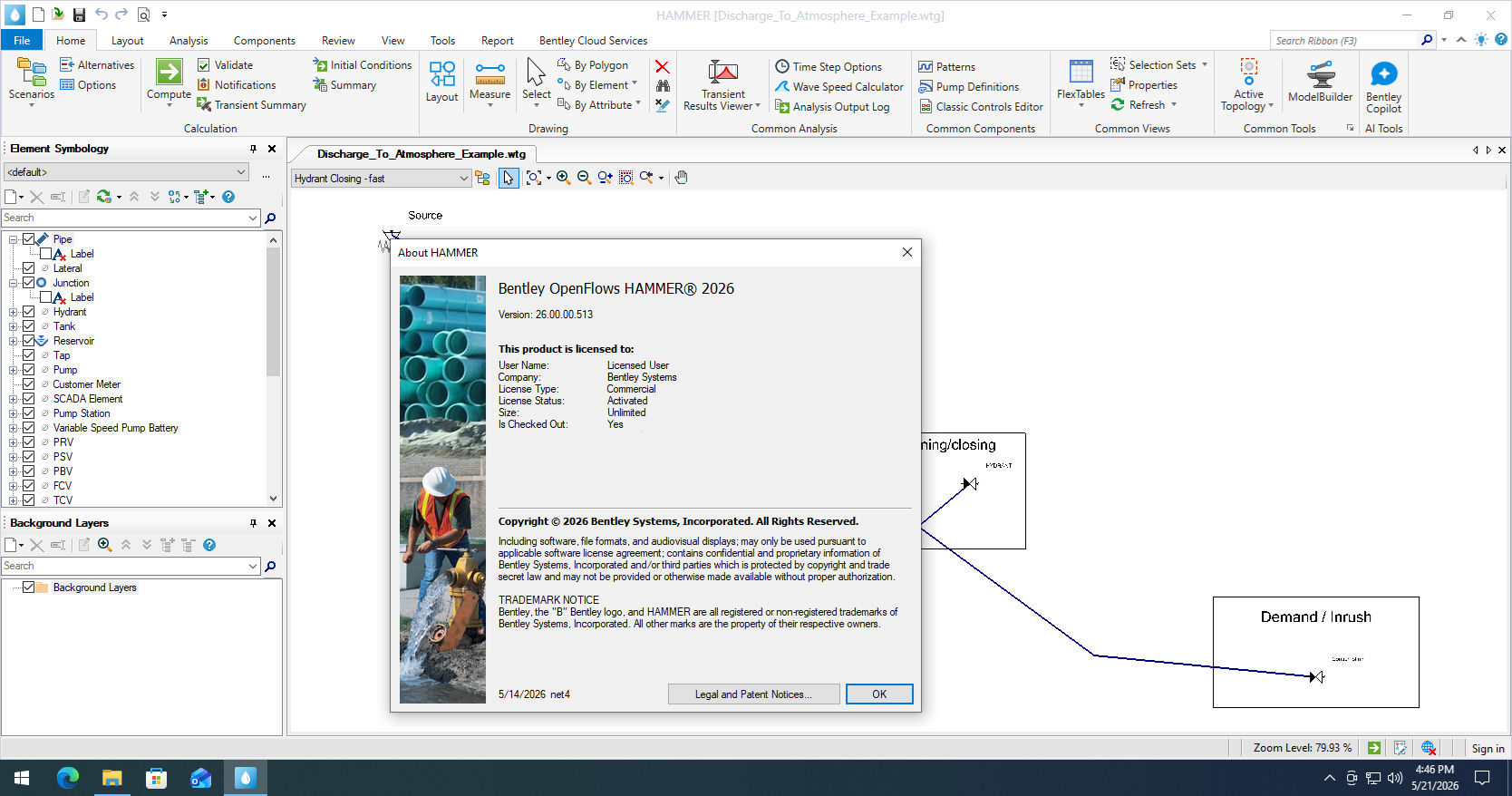
Task: Open Validate command
Action: [225, 65]
